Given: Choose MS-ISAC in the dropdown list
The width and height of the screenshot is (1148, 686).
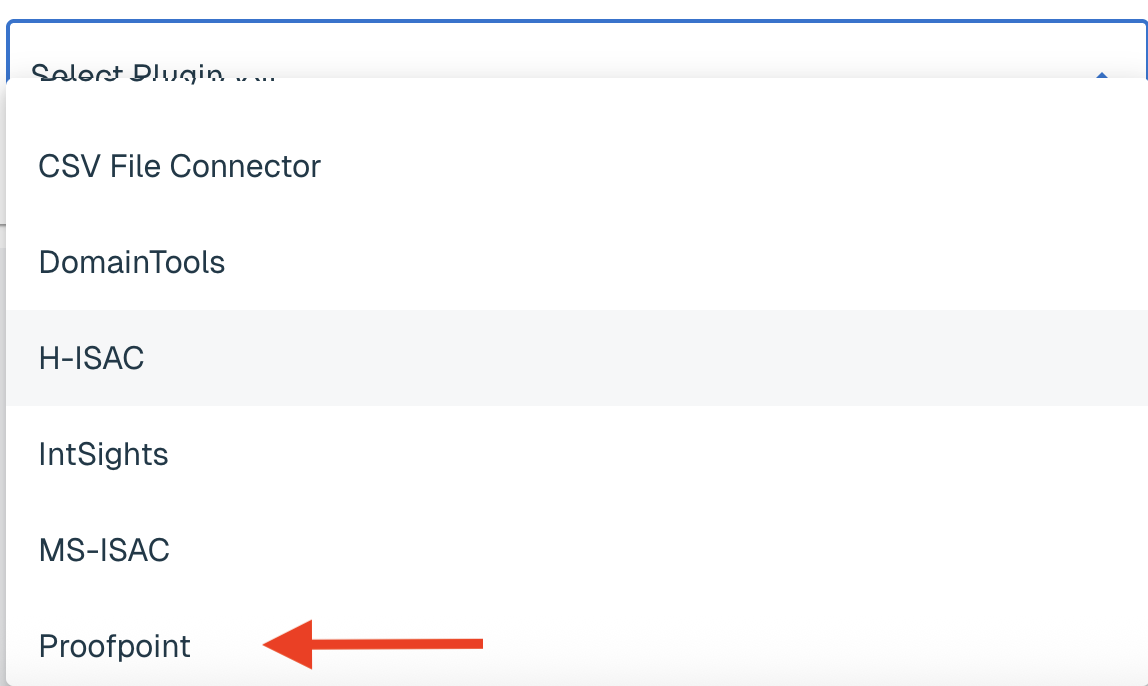Looking at the screenshot, I should pyautogui.click(x=577, y=550).
